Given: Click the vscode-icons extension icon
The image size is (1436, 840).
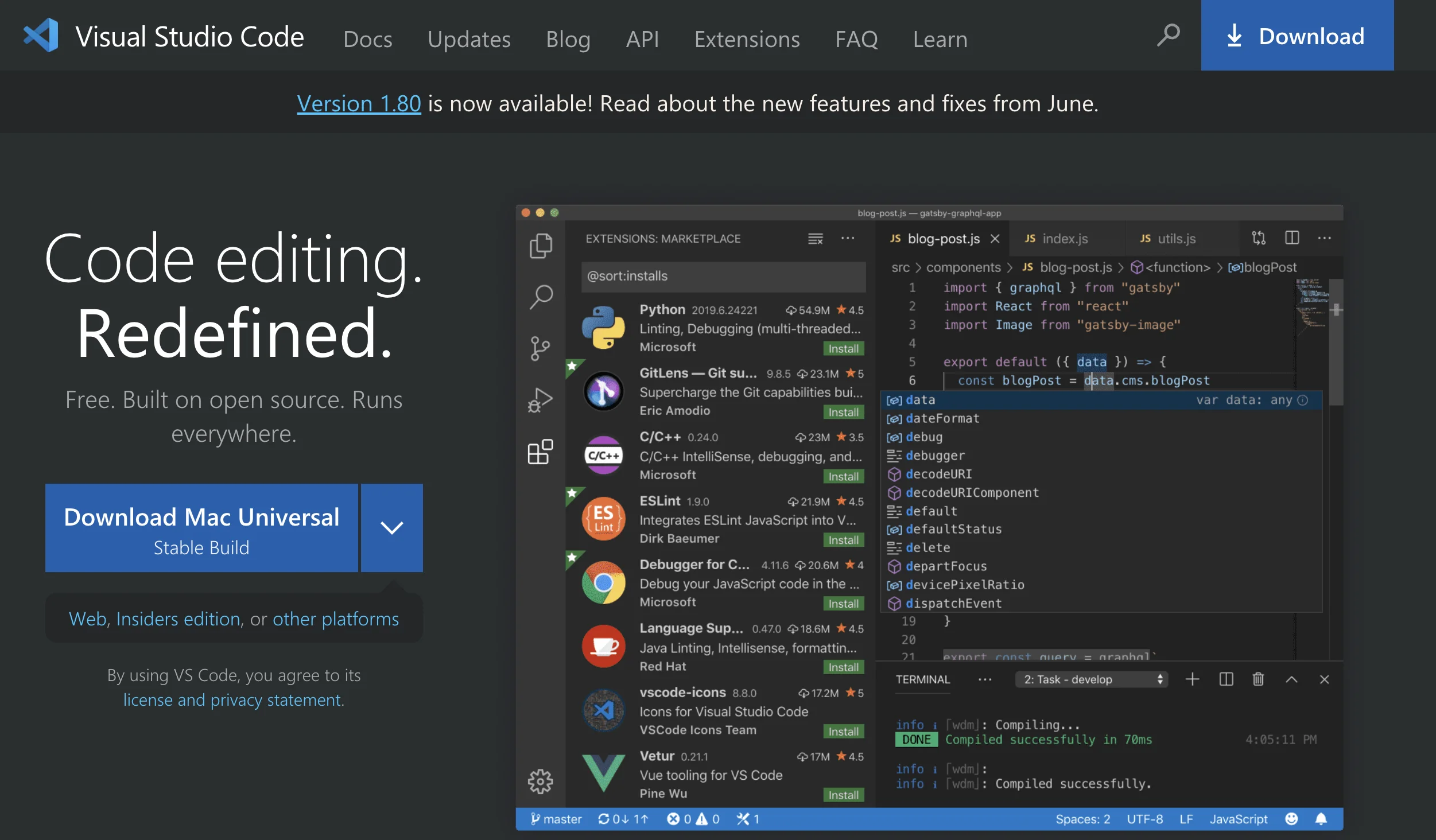Looking at the screenshot, I should click(x=603, y=710).
